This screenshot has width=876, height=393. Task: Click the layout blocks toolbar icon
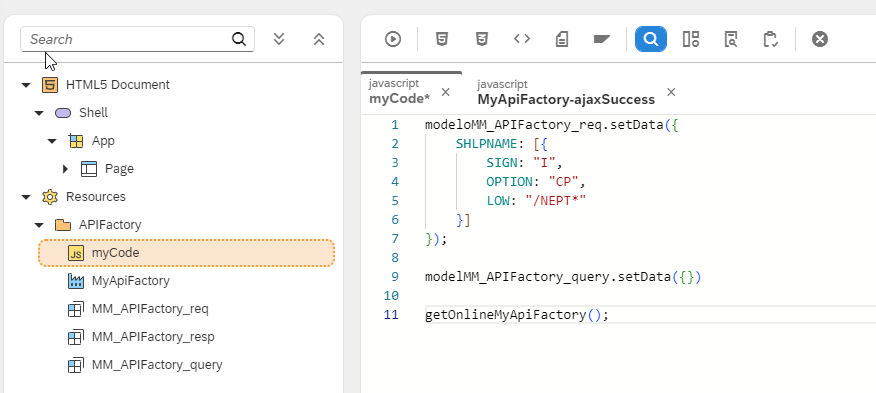(x=691, y=39)
